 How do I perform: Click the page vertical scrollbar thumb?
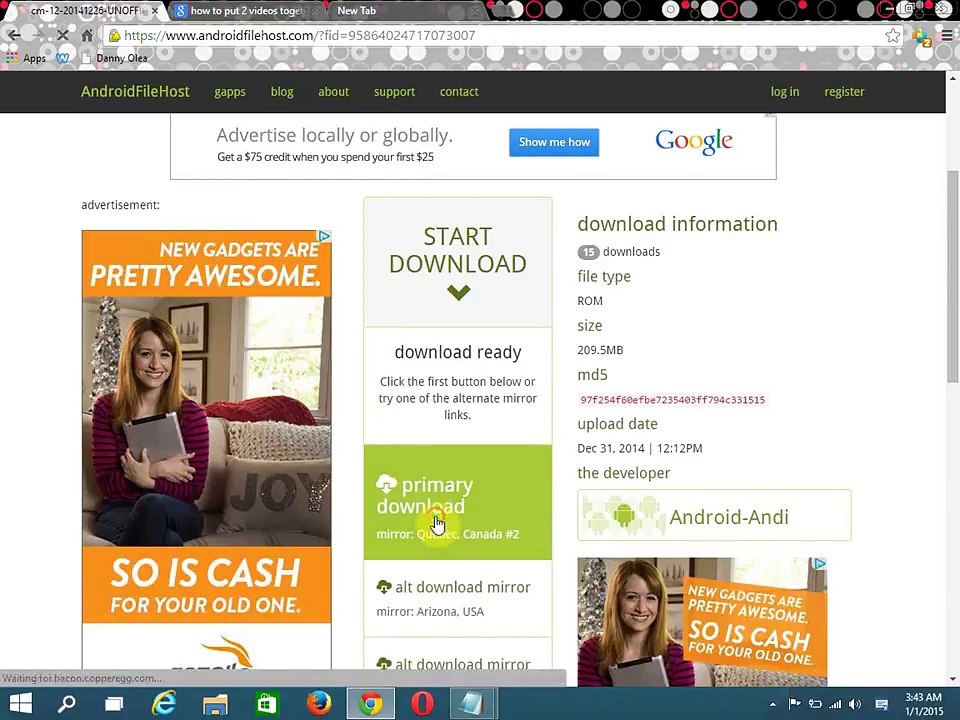(x=953, y=276)
